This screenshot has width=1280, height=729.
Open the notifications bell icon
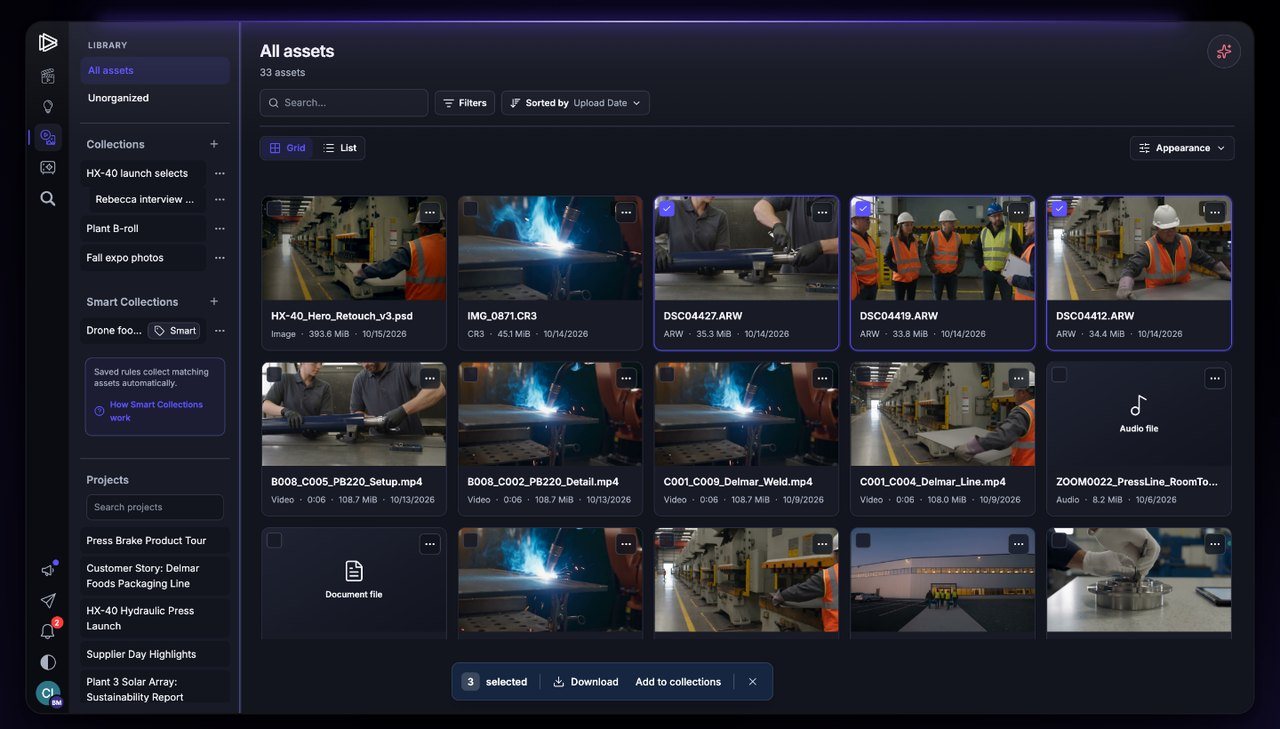(x=48, y=631)
